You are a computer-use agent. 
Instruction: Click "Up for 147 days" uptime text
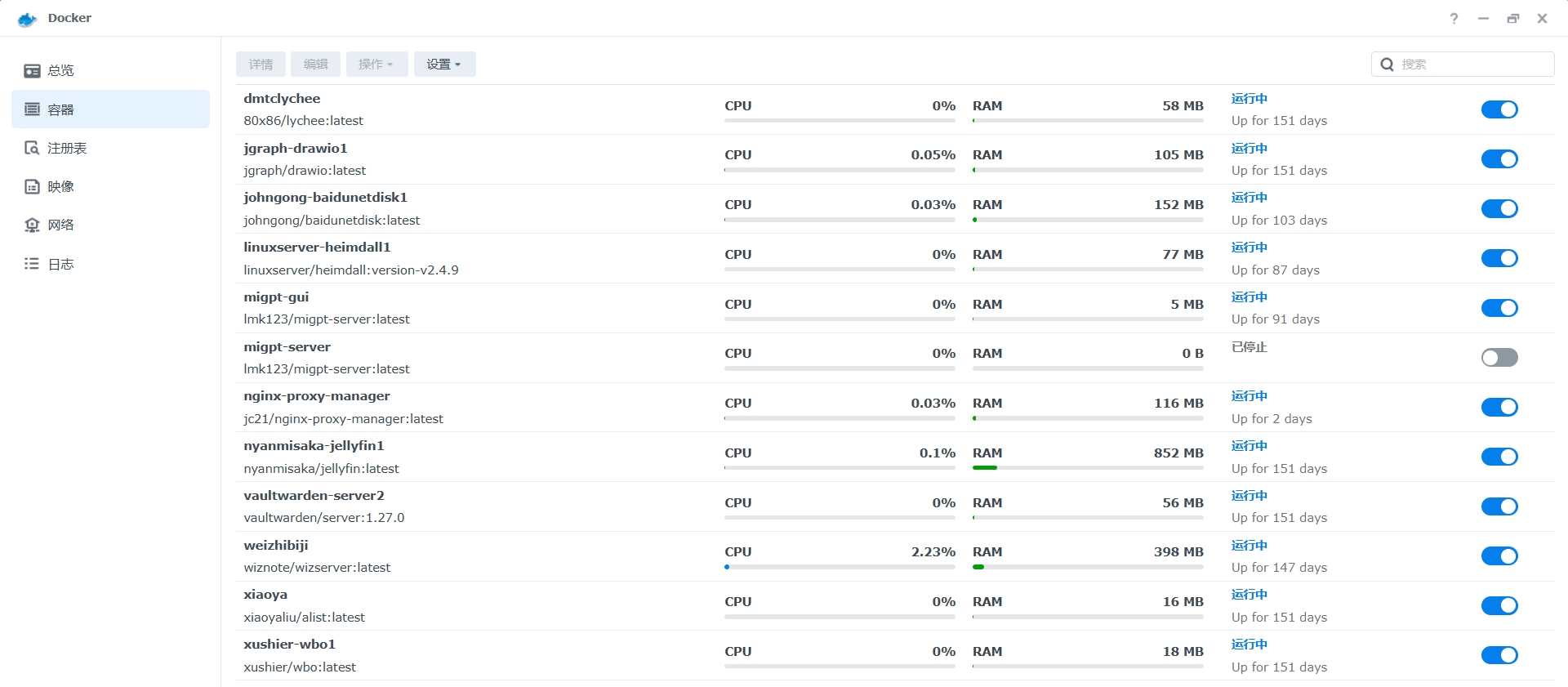(1279, 568)
